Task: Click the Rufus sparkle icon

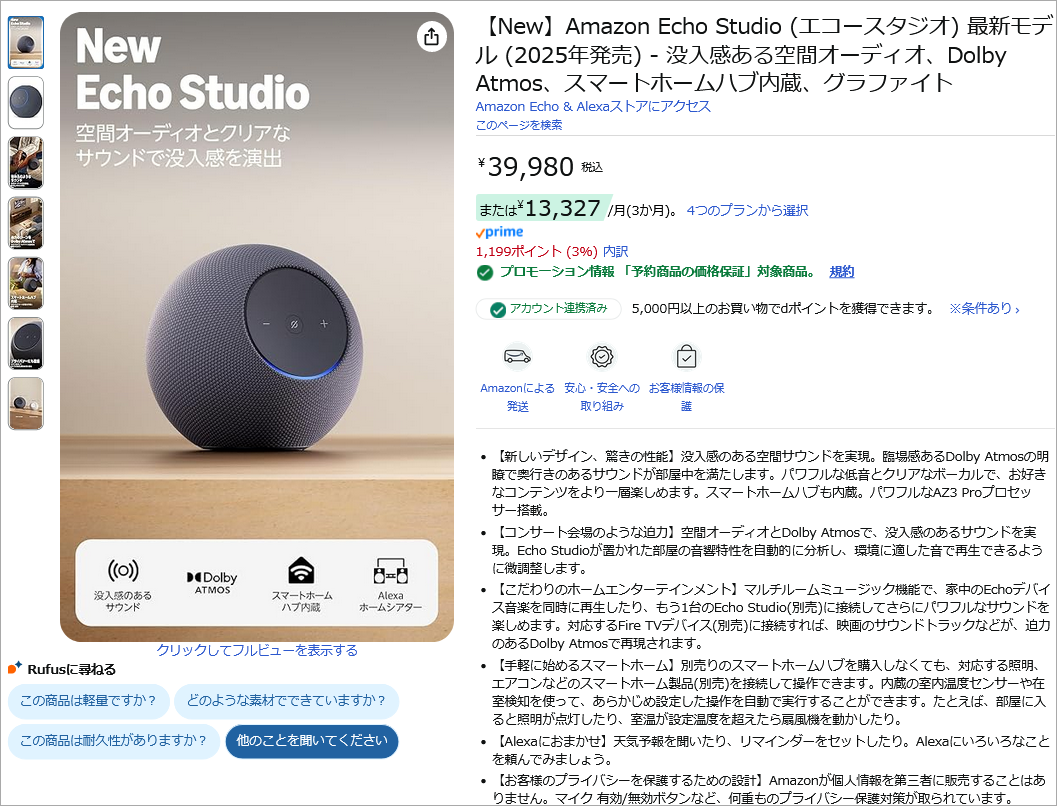Action: pos(15,668)
